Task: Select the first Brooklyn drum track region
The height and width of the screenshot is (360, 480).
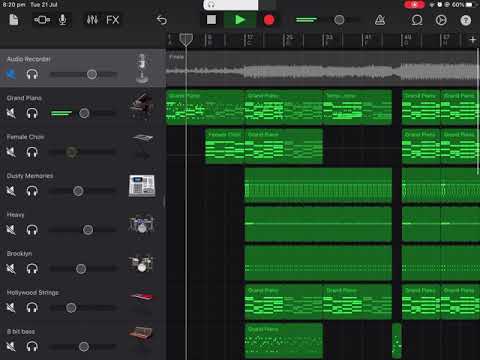Action: pos(318,263)
